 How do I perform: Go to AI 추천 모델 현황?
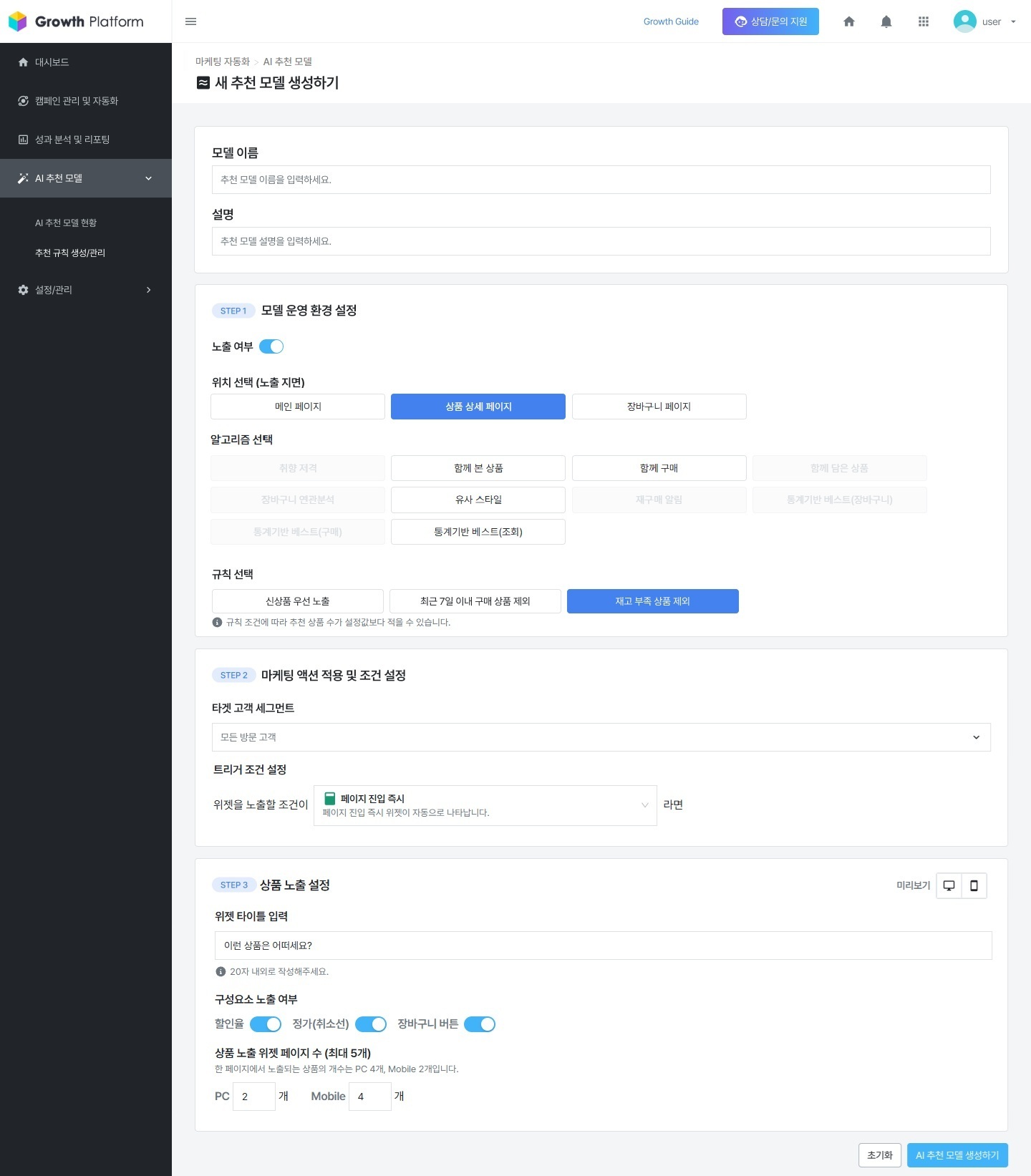tap(66, 223)
